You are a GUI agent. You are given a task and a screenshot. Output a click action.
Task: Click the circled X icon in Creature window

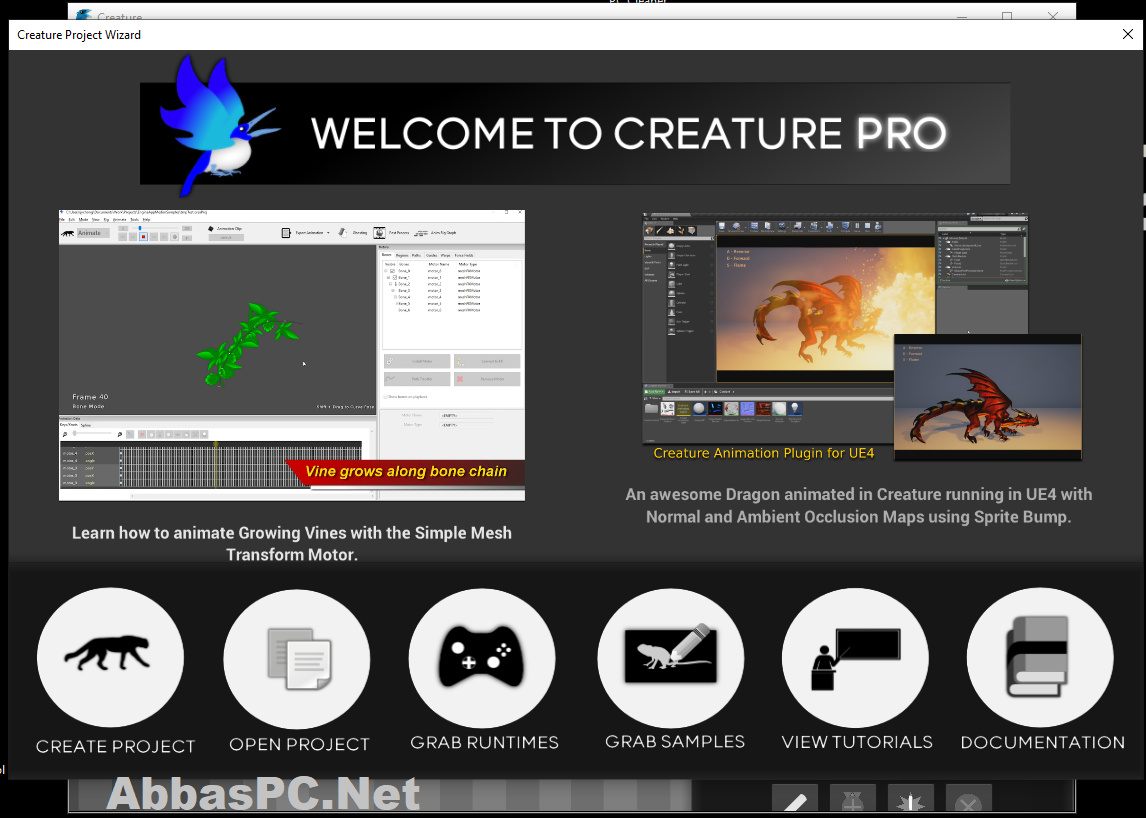[968, 800]
